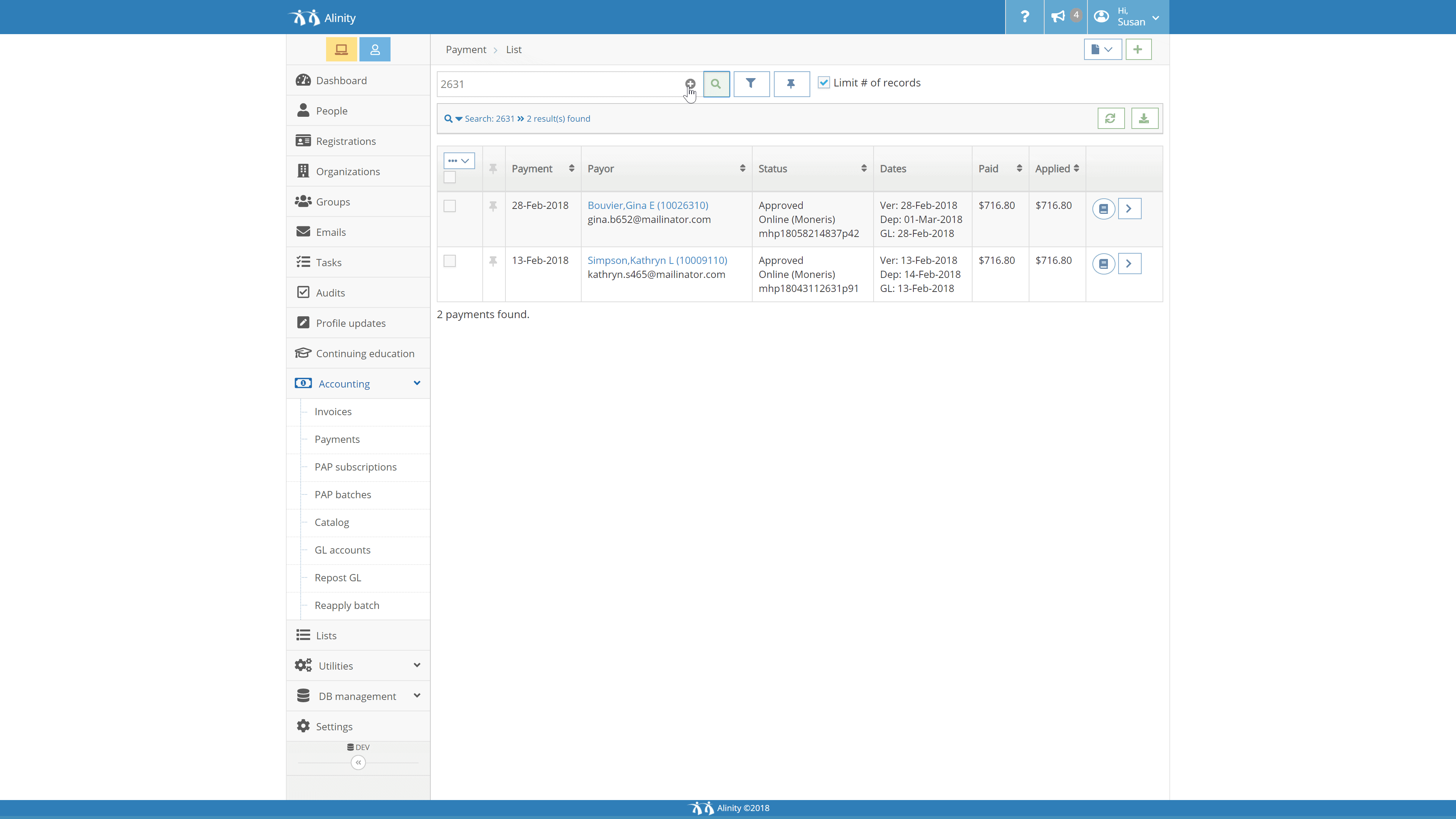Image resolution: width=1456 pixels, height=819 pixels.
Task: Open Lists menu item
Action: 358,636
